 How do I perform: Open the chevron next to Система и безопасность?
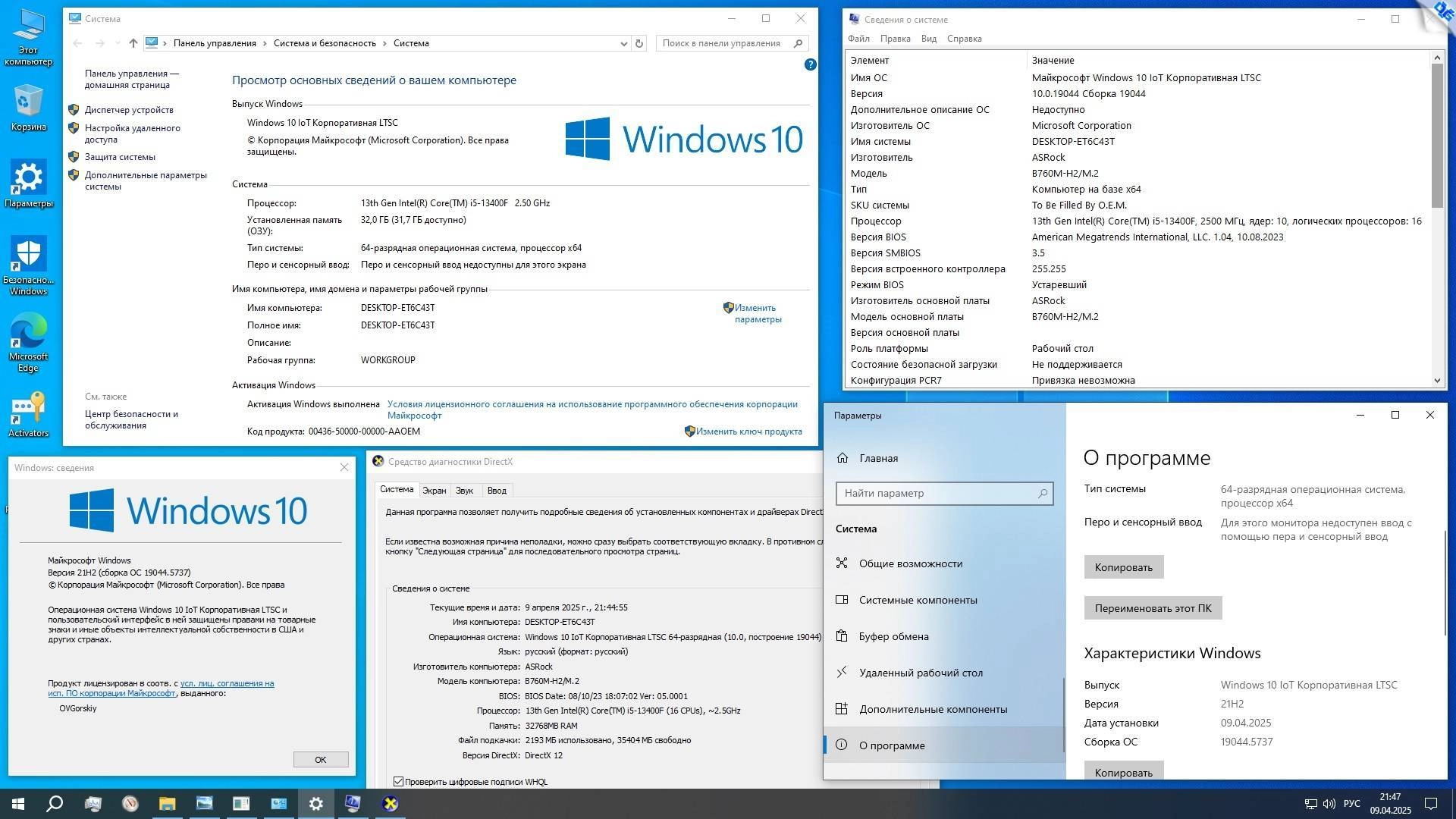[385, 43]
